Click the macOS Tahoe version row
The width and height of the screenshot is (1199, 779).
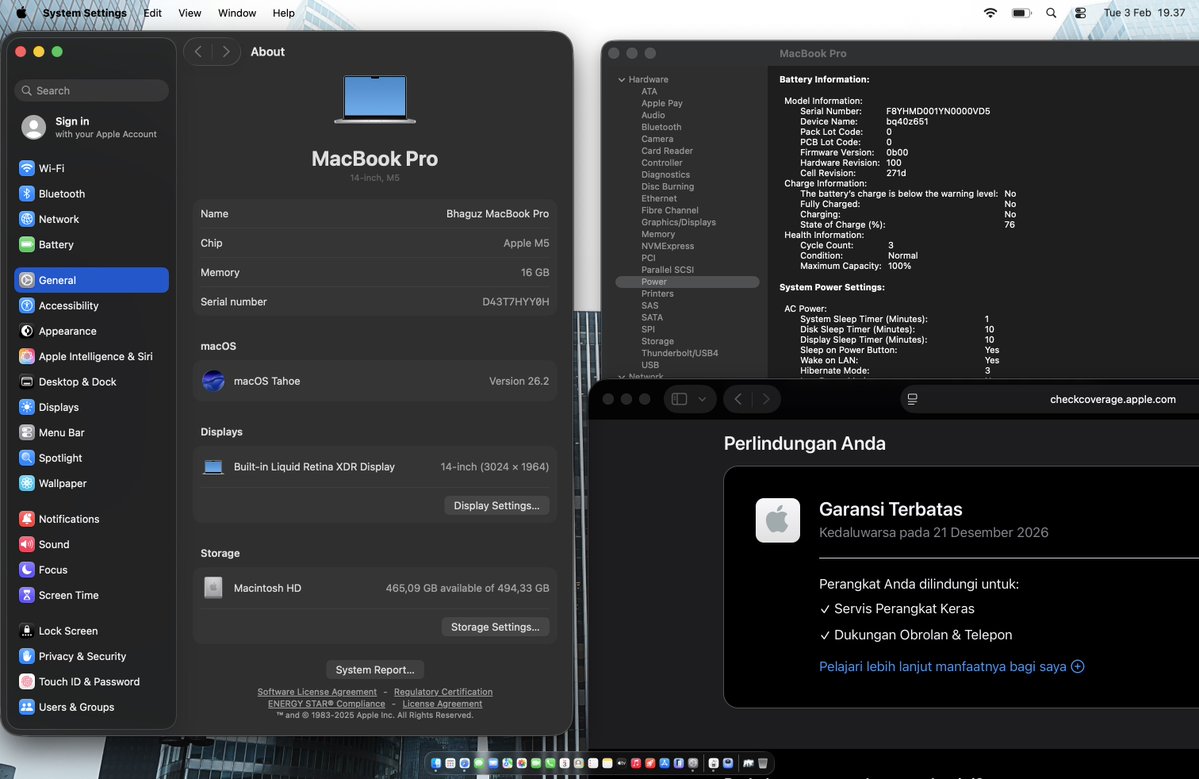pos(375,381)
